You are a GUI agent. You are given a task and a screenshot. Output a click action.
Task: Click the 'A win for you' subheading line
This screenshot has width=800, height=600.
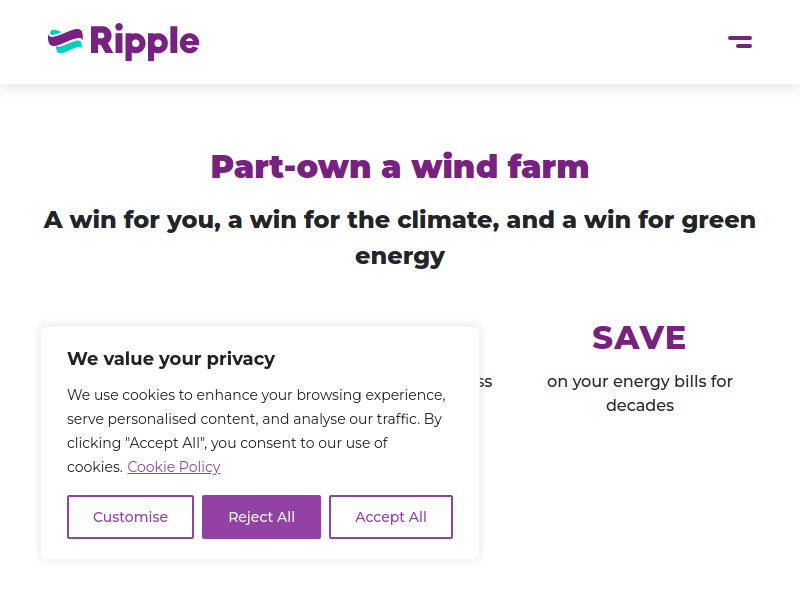[400, 220]
